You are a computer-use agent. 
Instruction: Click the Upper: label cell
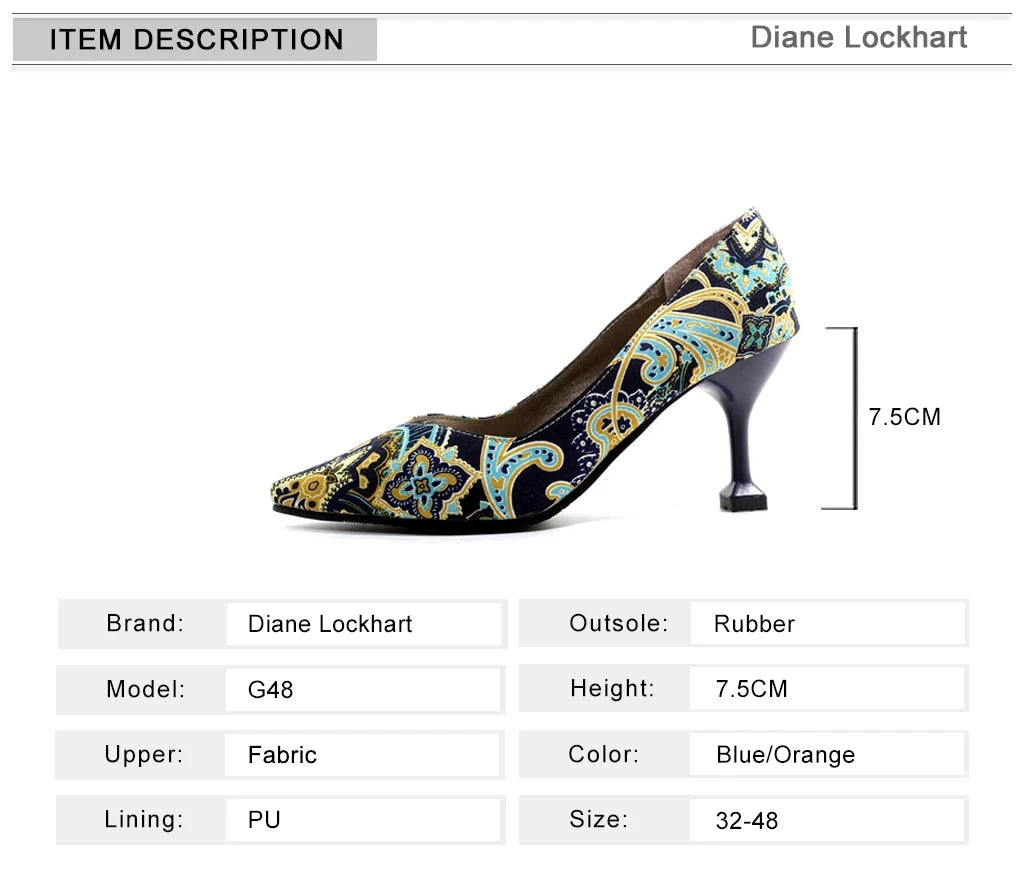[x=144, y=755]
